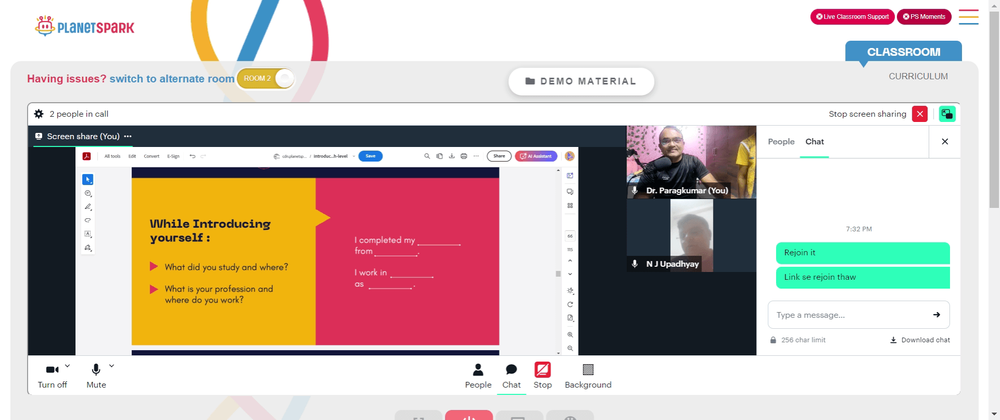
Task: Turn off the camera
Action: pos(52,375)
